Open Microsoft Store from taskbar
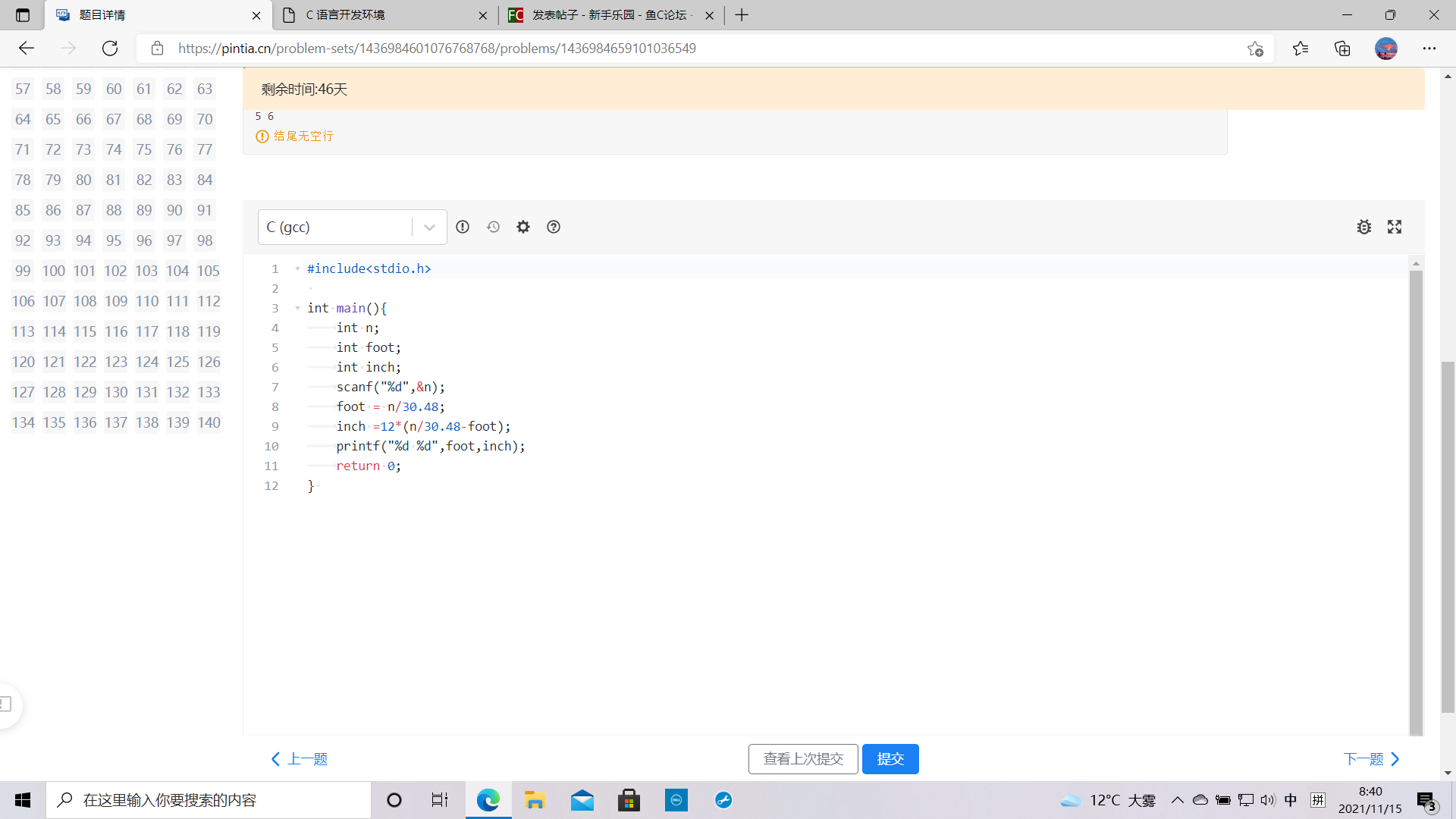Screen dimensions: 1456x819 click(629, 800)
